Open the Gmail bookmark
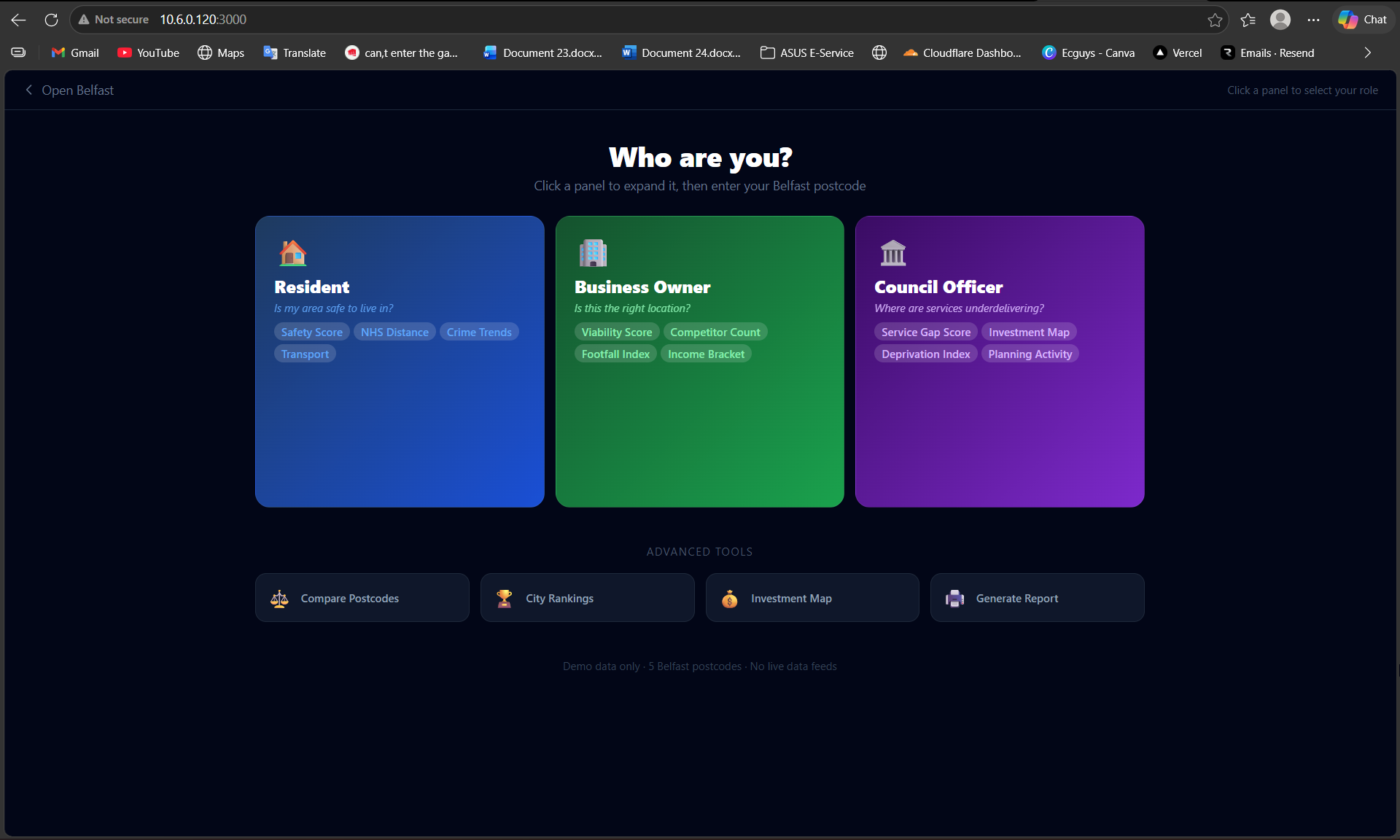The image size is (1400, 840). click(75, 52)
